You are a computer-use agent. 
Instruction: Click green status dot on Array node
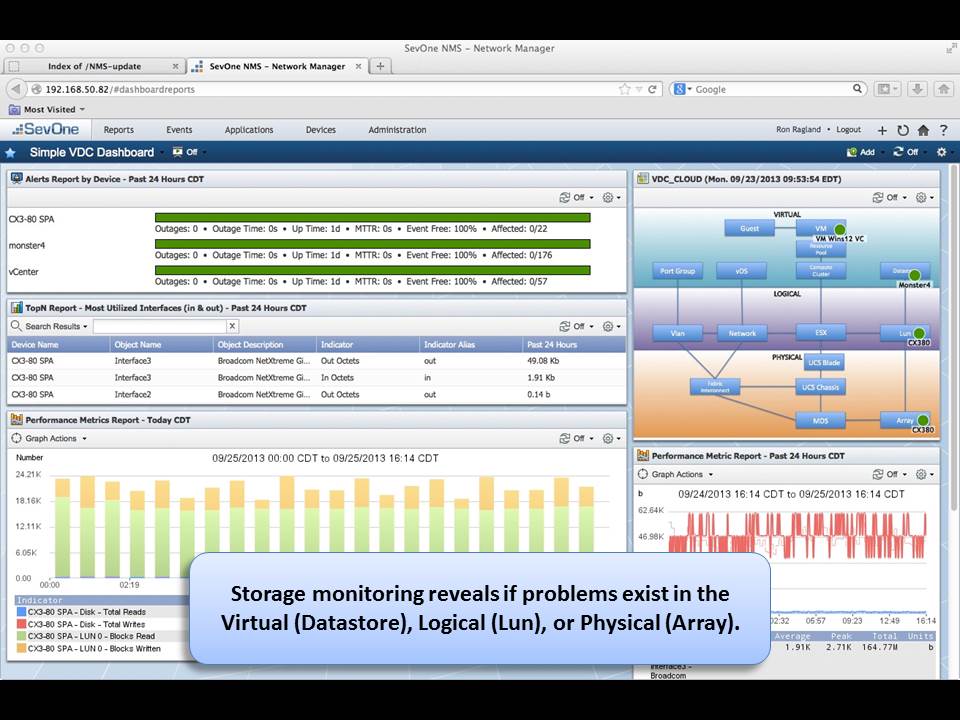[923, 420]
